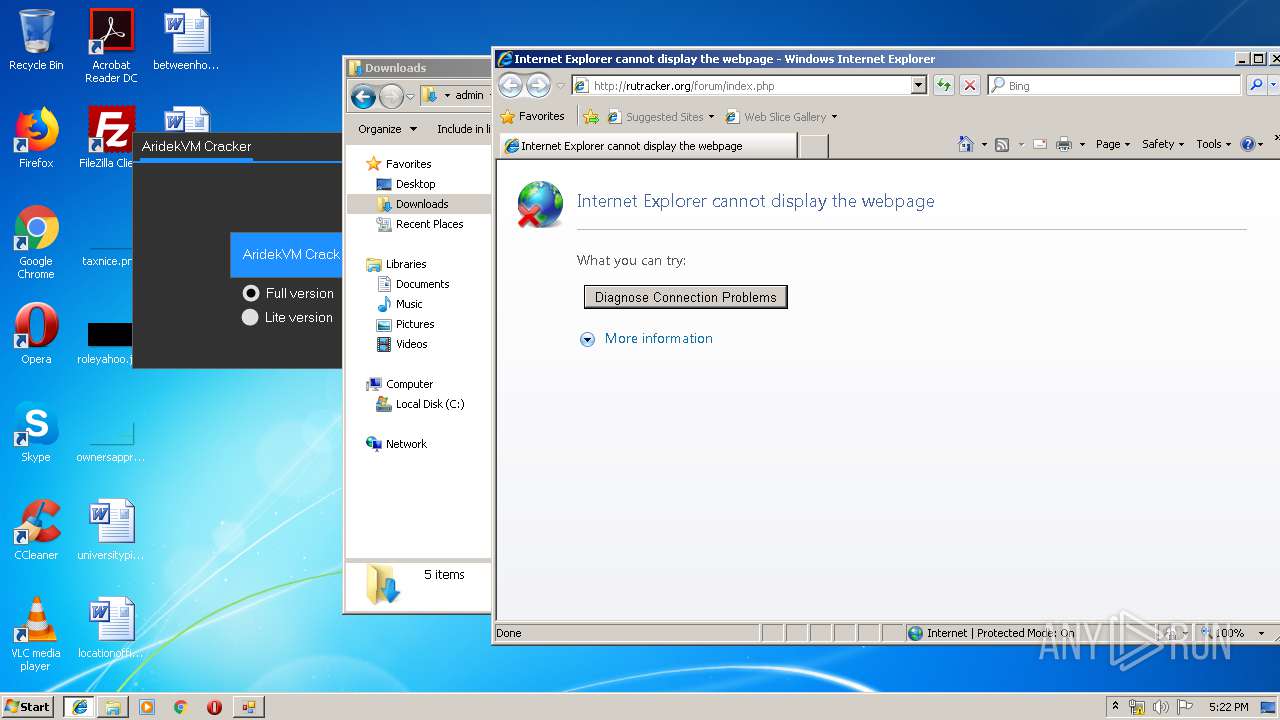Click the More information link

click(659, 339)
